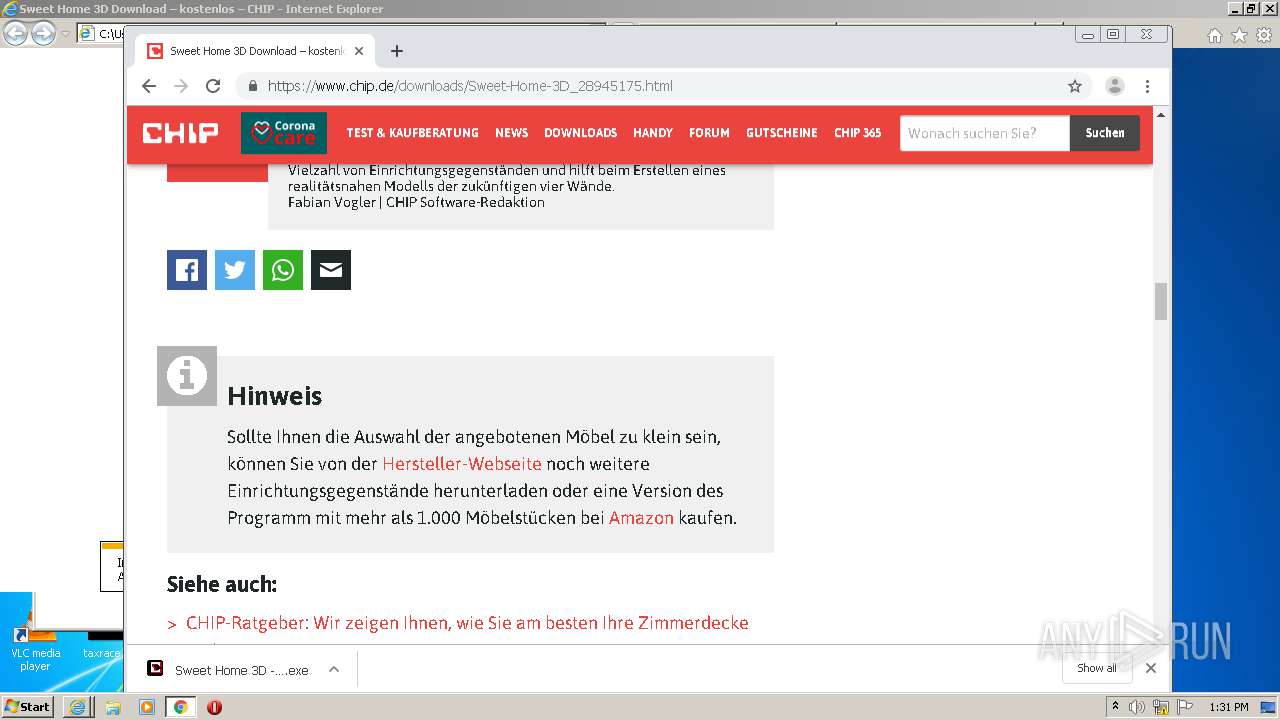Click Internet Explorer's back button
The width and height of the screenshot is (1280, 720).
(x=15, y=33)
